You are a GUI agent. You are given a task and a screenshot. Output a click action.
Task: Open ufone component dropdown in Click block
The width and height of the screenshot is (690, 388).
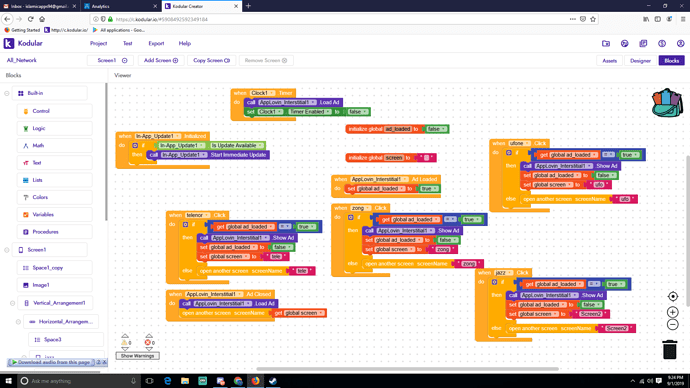[519, 143]
